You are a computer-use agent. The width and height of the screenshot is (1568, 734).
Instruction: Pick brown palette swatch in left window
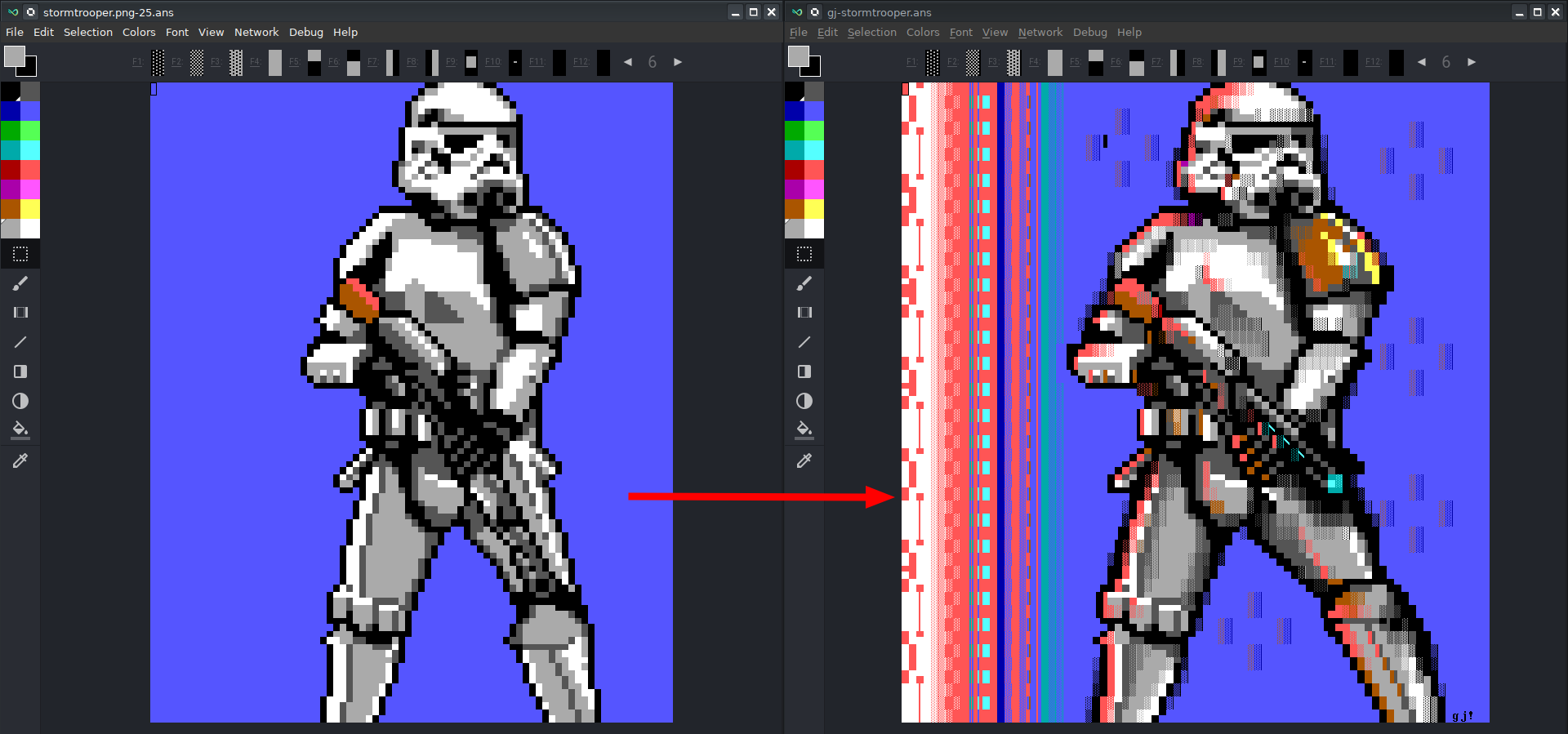(x=11, y=209)
